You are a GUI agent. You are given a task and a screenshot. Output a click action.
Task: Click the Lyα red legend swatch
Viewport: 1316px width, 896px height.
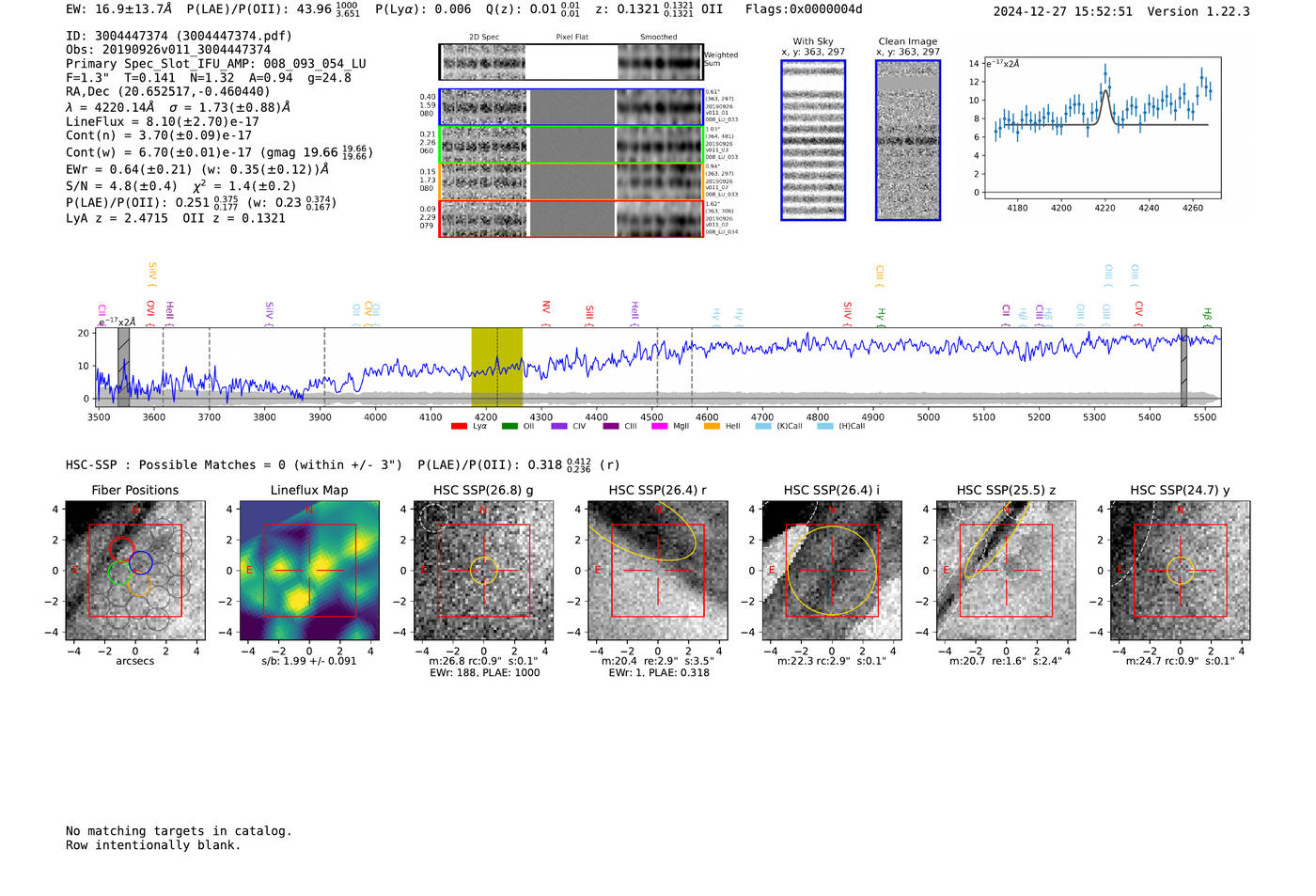[x=459, y=426]
